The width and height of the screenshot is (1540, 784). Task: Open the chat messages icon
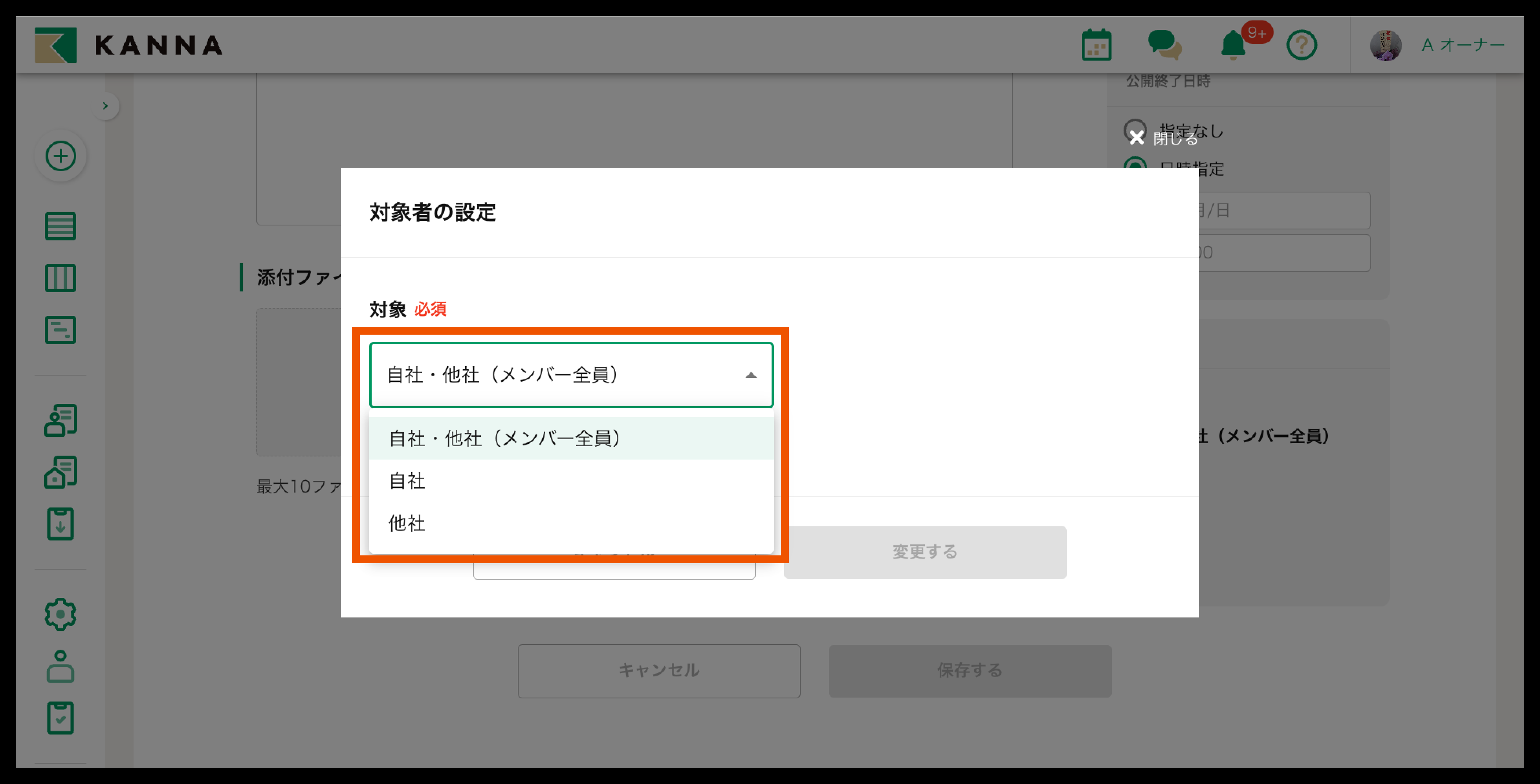[1164, 46]
